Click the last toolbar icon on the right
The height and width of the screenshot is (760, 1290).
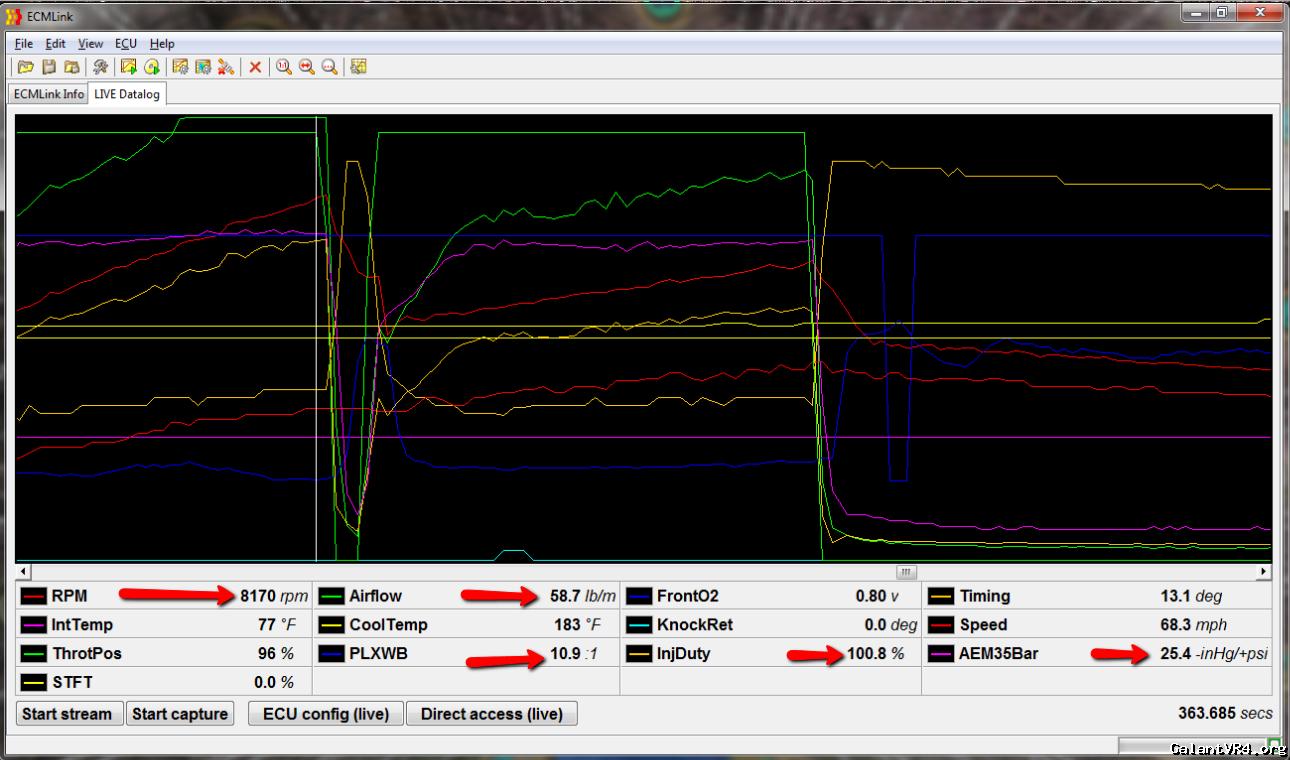(x=358, y=67)
